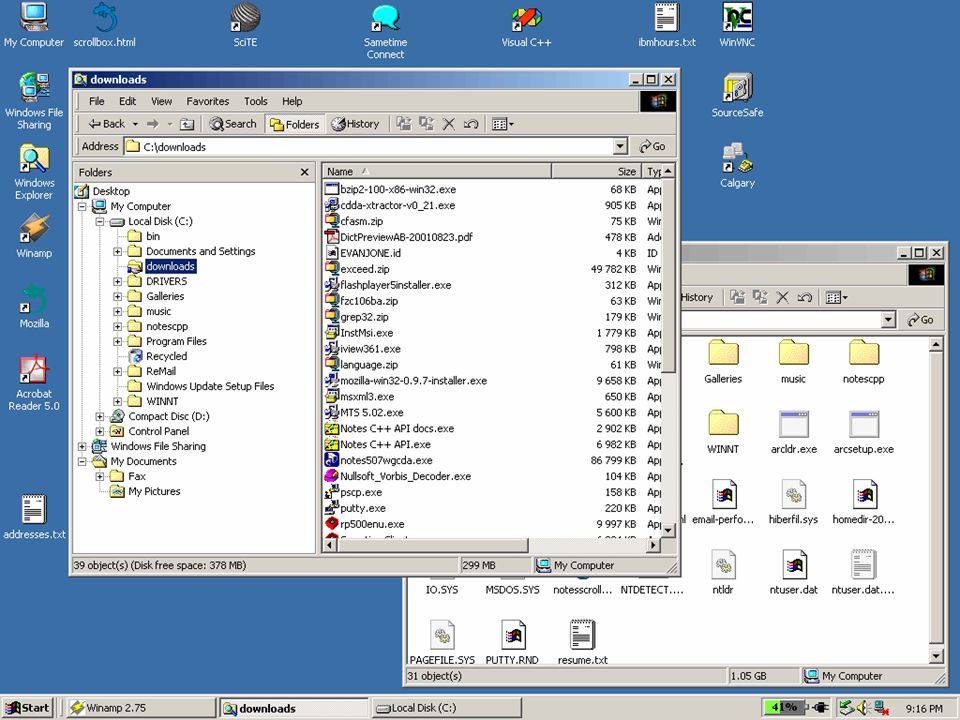Viewport: 960px width, 720px height.
Task: Click Move To icon in downloads toolbar
Action: [x=403, y=124]
